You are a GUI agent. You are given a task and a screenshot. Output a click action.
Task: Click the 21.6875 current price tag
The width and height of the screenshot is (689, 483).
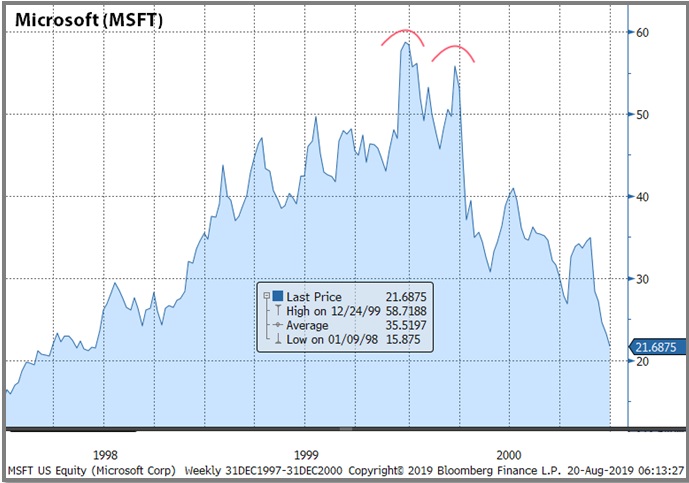pyautogui.click(x=658, y=346)
